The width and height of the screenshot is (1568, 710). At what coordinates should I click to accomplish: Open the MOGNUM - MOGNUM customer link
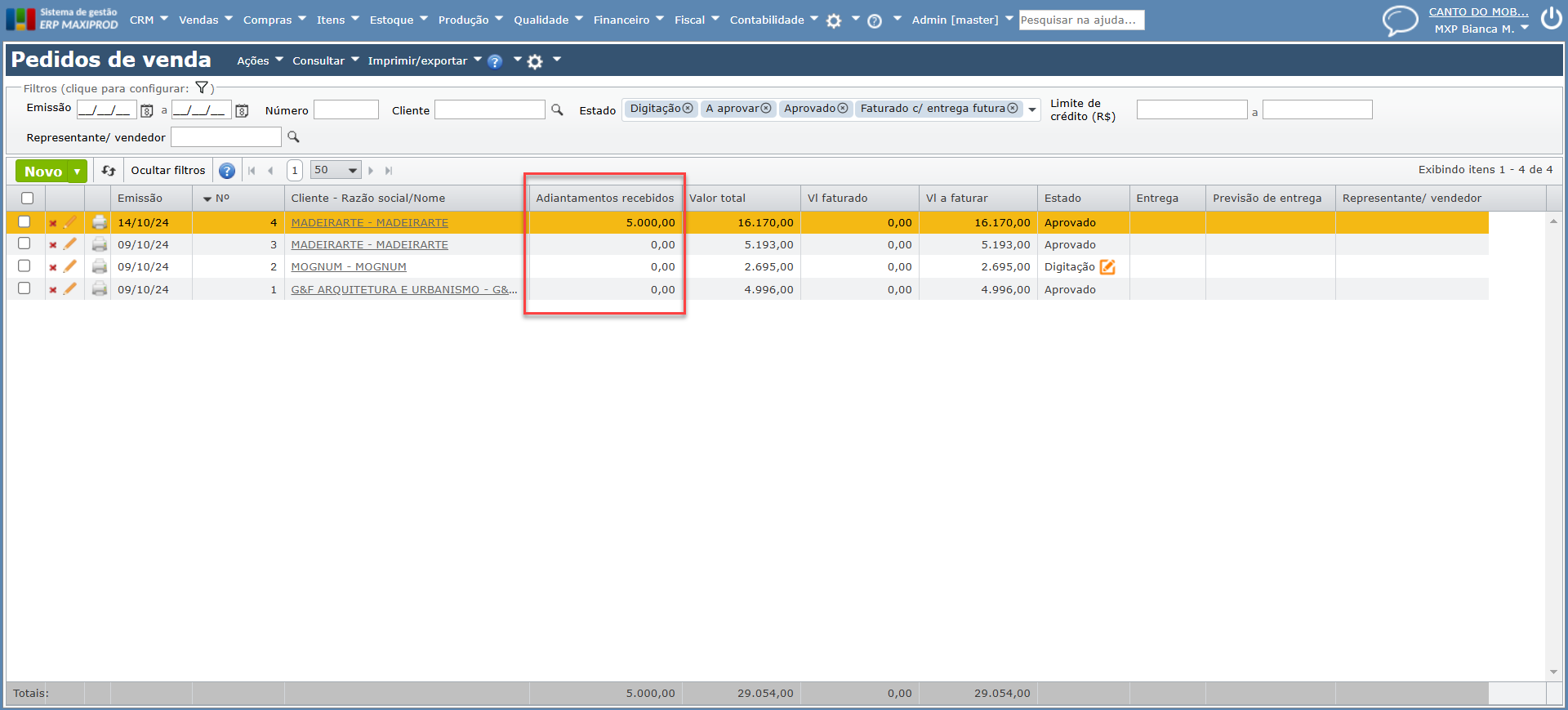(349, 267)
